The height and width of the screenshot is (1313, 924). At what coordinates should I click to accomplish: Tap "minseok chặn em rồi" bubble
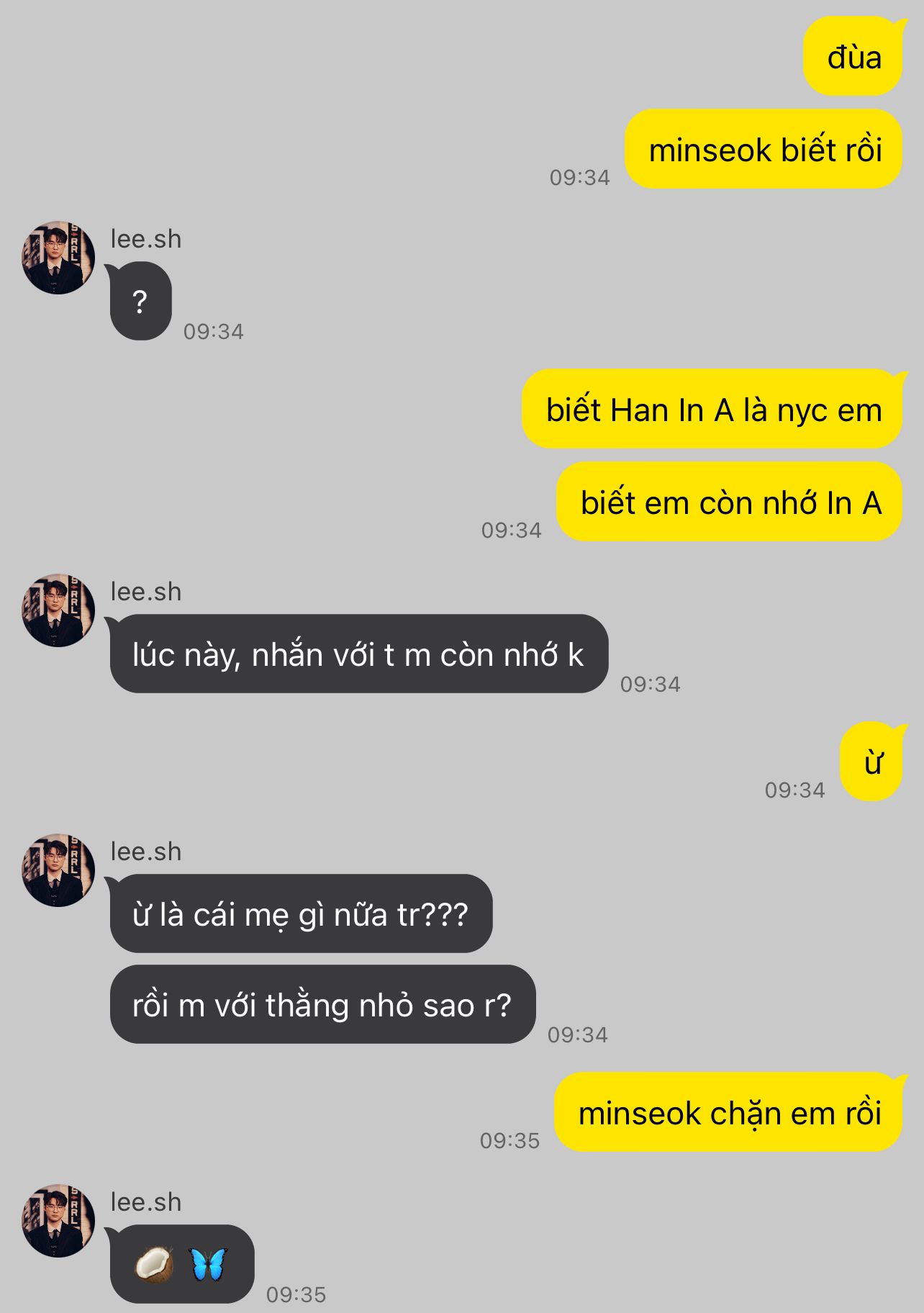728,1112
